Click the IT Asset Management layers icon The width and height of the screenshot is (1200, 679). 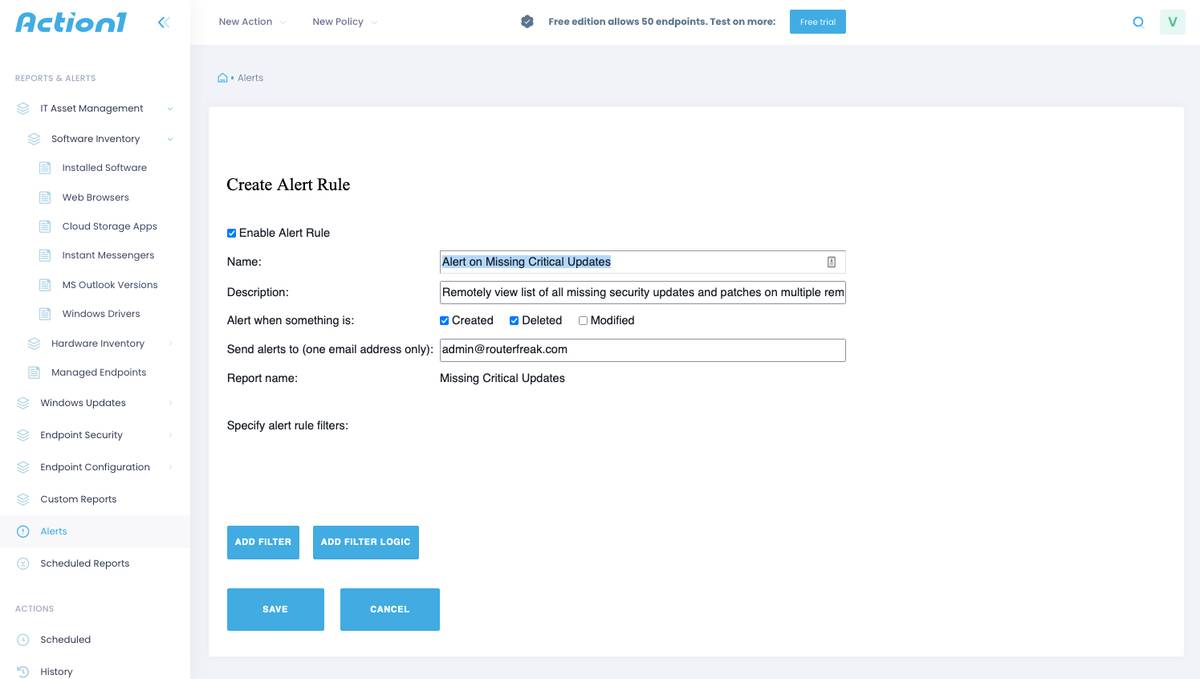coord(23,108)
